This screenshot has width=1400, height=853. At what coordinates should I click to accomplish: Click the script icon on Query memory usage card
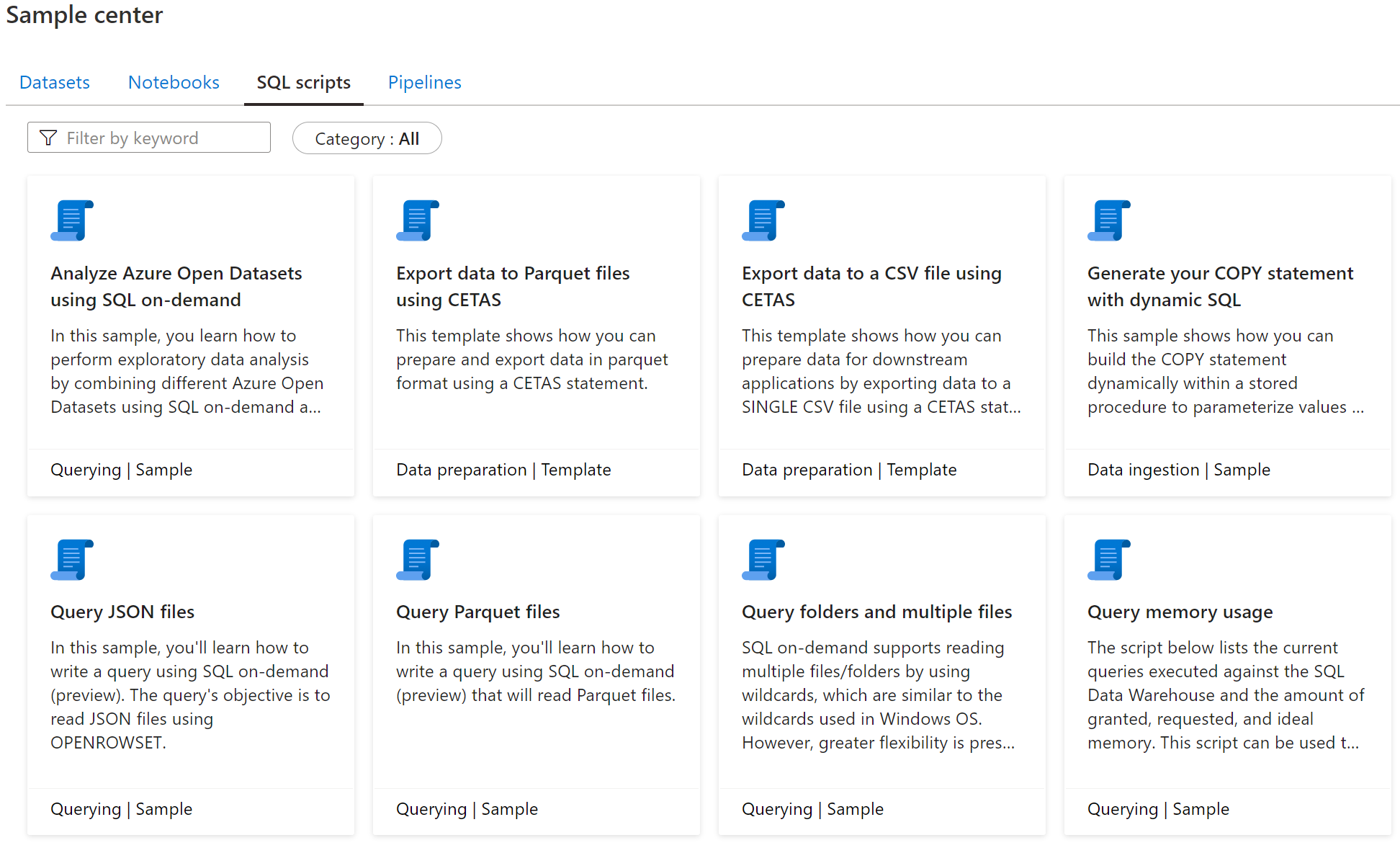coord(1109,560)
